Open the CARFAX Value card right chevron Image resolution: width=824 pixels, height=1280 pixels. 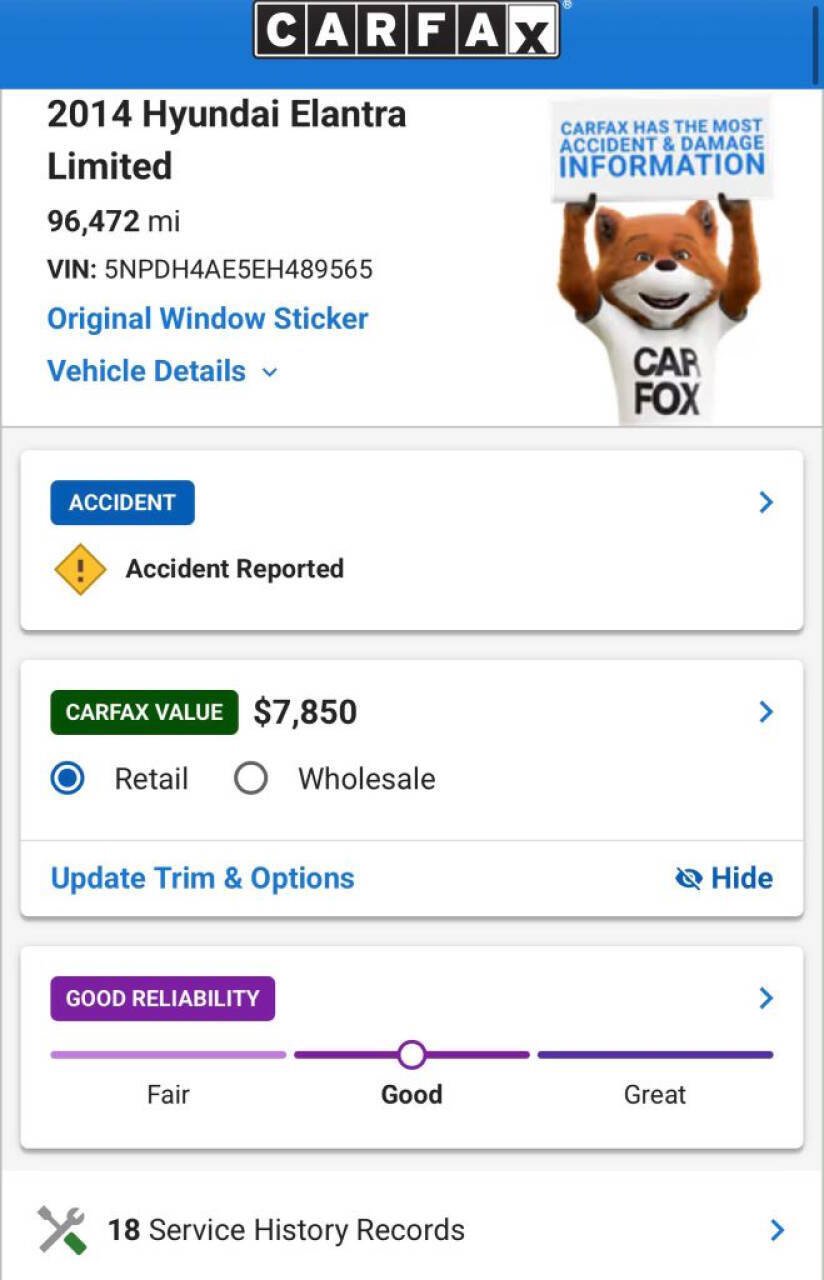pyautogui.click(x=766, y=712)
